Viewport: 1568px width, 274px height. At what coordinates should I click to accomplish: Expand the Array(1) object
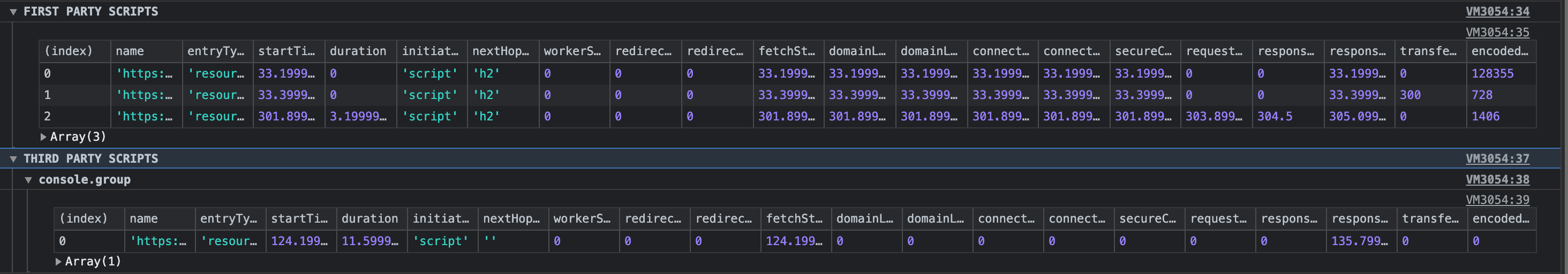58,261
